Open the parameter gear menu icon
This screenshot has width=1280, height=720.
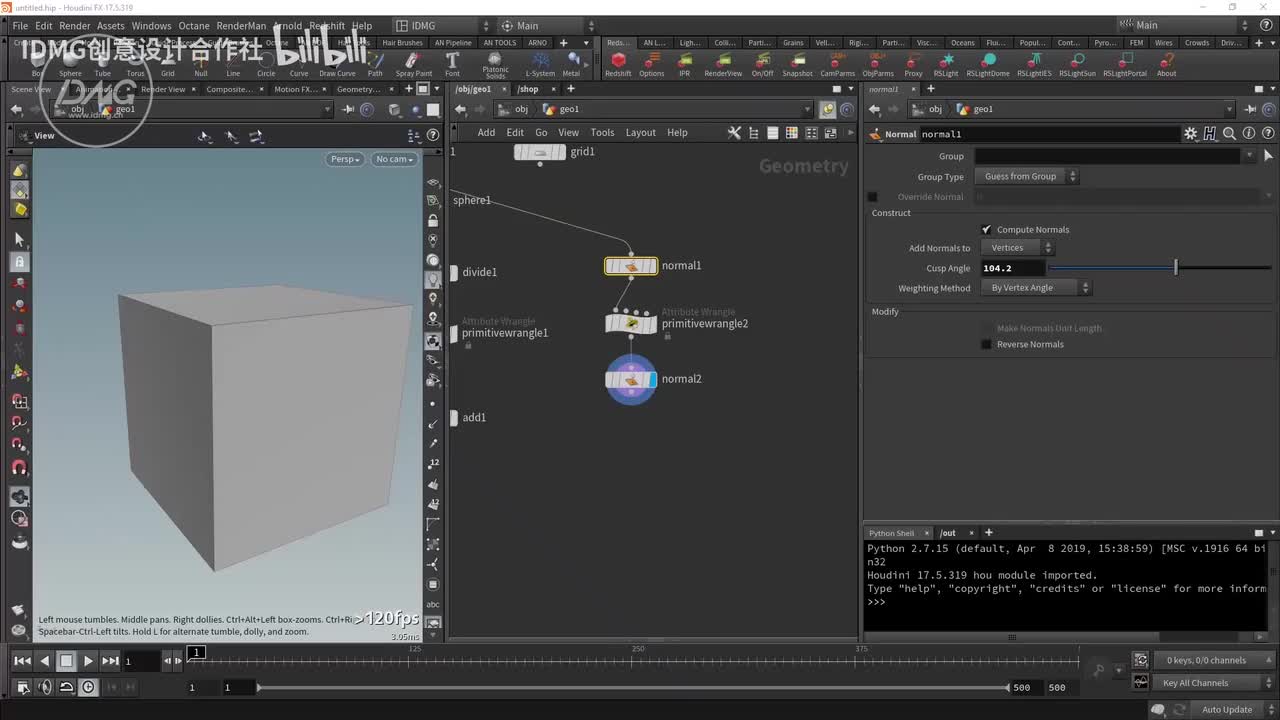1190,134
